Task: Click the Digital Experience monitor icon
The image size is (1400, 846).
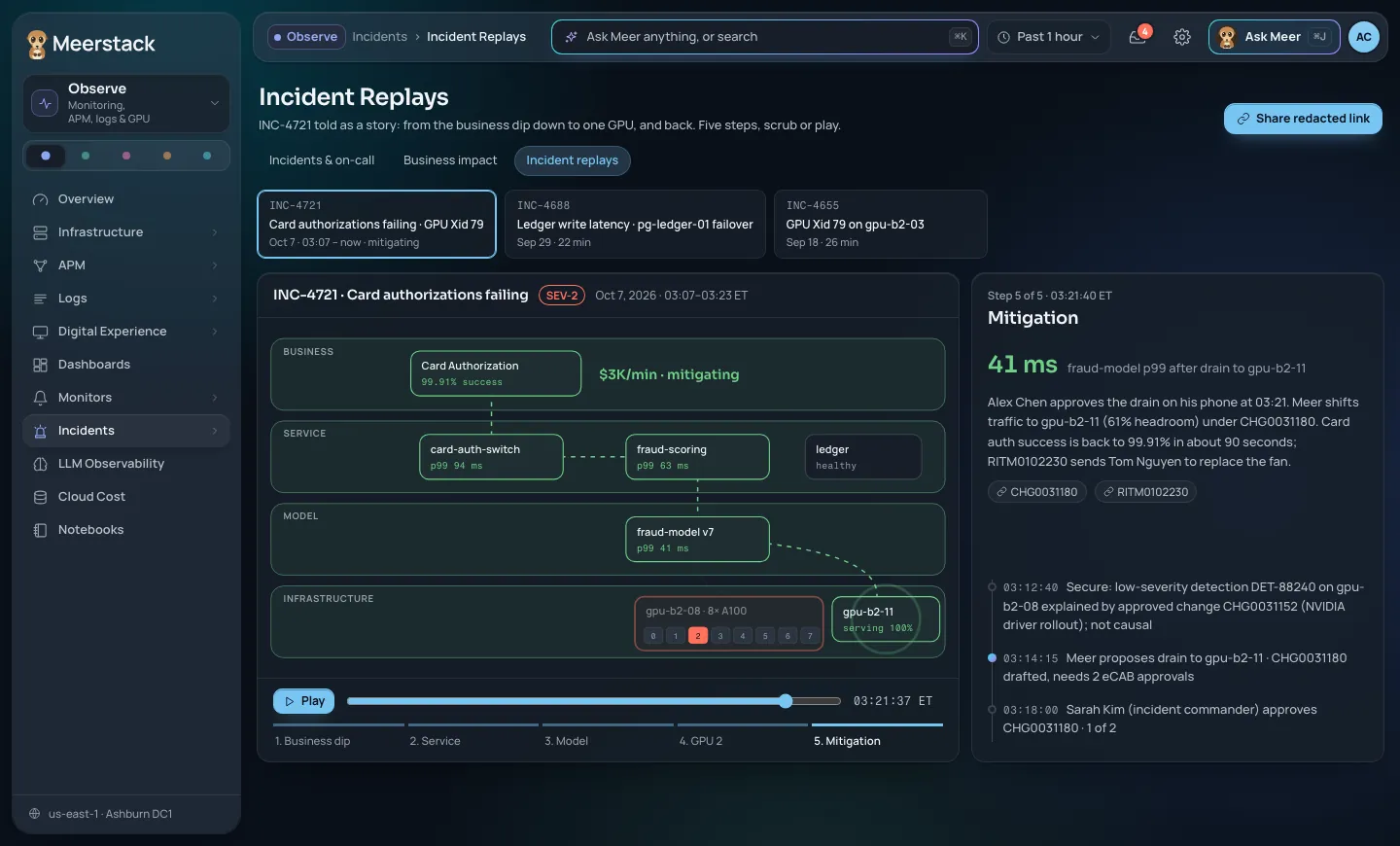Action: [40, 332]
